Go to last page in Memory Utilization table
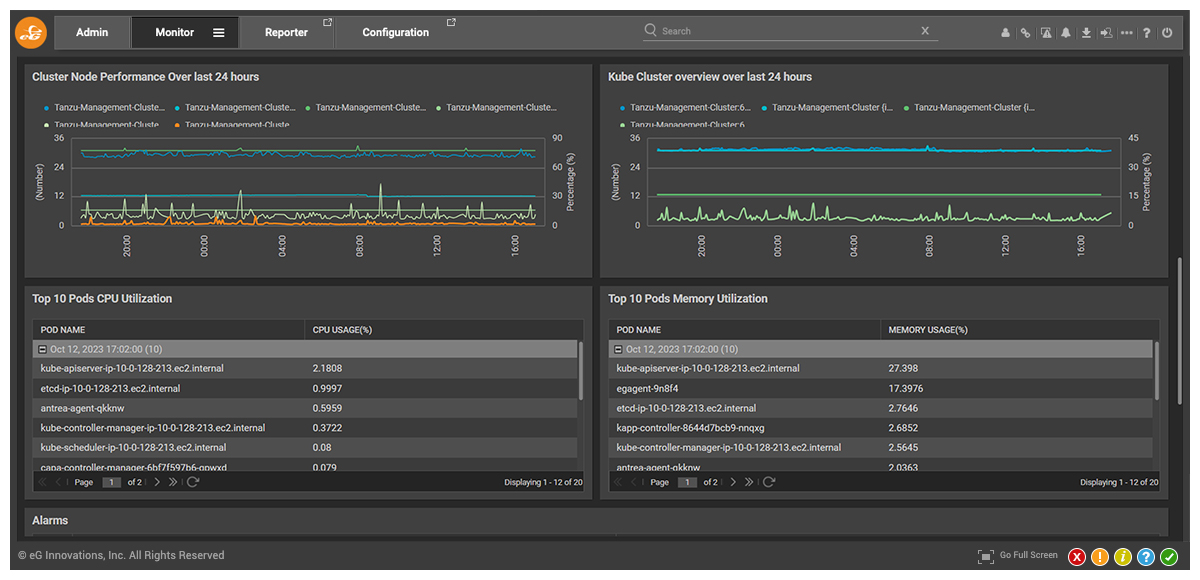 (749, 482)
